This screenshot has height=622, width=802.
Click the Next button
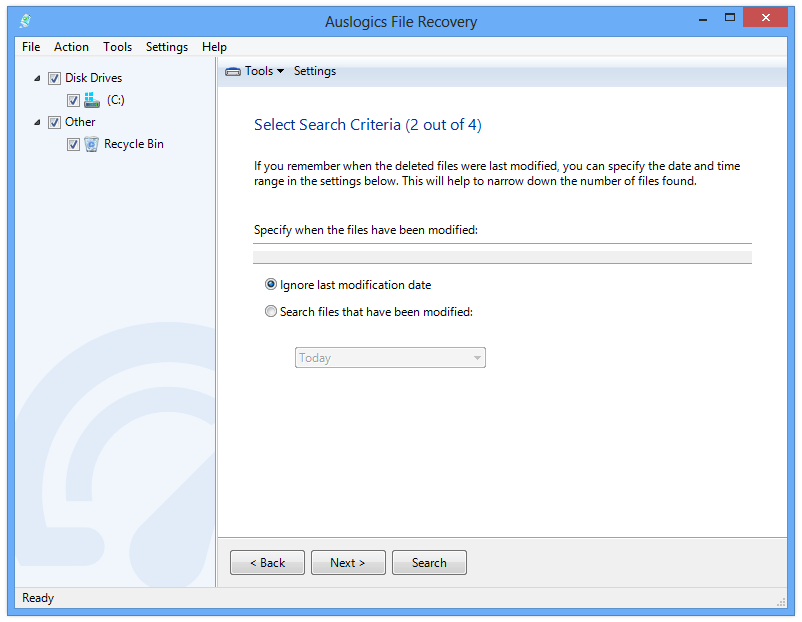click(348, 562)
